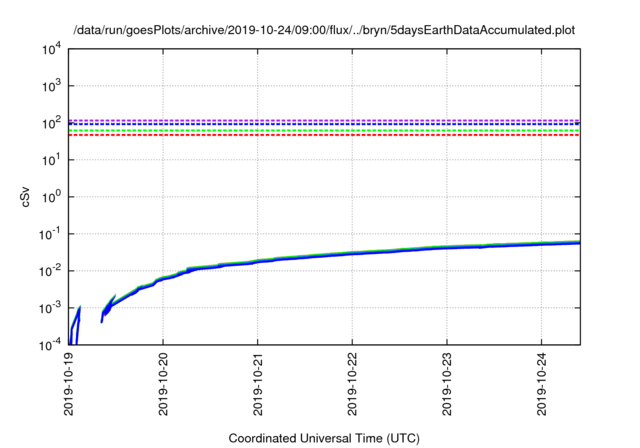
Task: Click the 2019-10-20 date label
Action: click(163, 384)
